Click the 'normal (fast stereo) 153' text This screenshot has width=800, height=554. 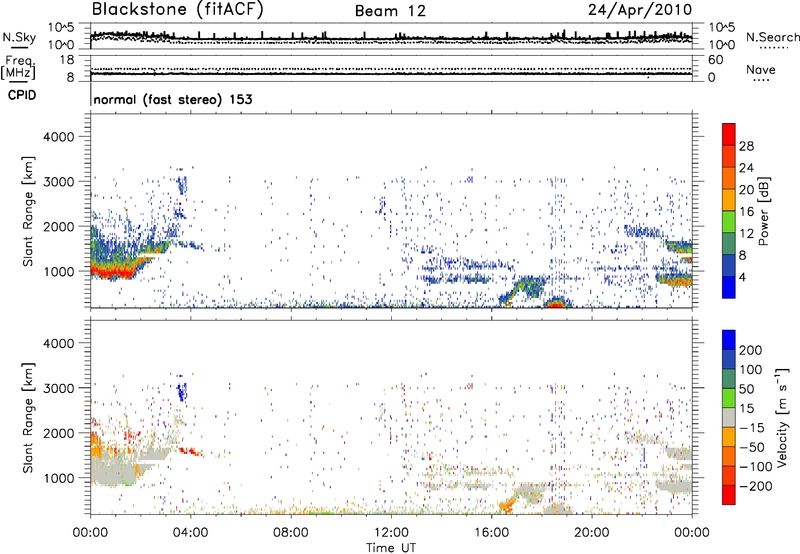(173, 99)
